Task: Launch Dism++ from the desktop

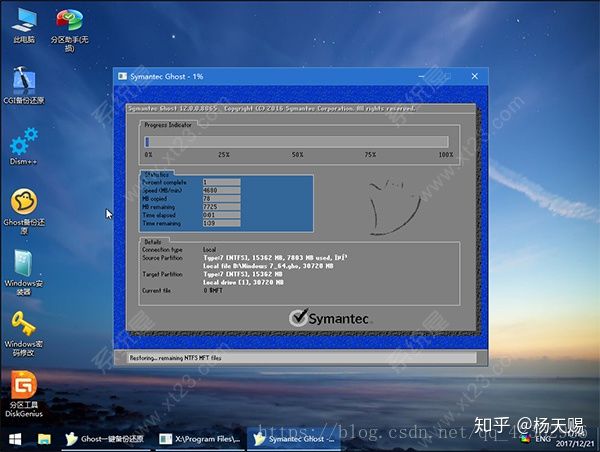Action: [24, 146]
